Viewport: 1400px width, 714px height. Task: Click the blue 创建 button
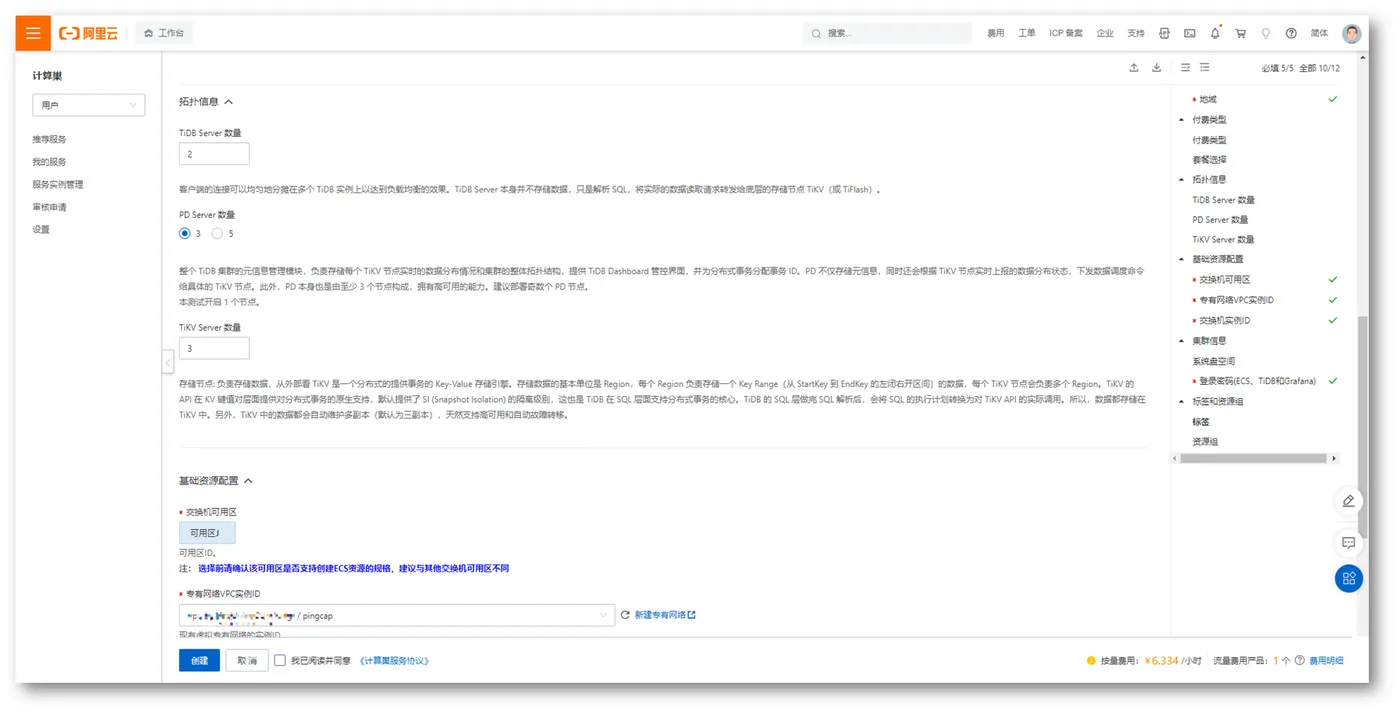coord(200,660)
